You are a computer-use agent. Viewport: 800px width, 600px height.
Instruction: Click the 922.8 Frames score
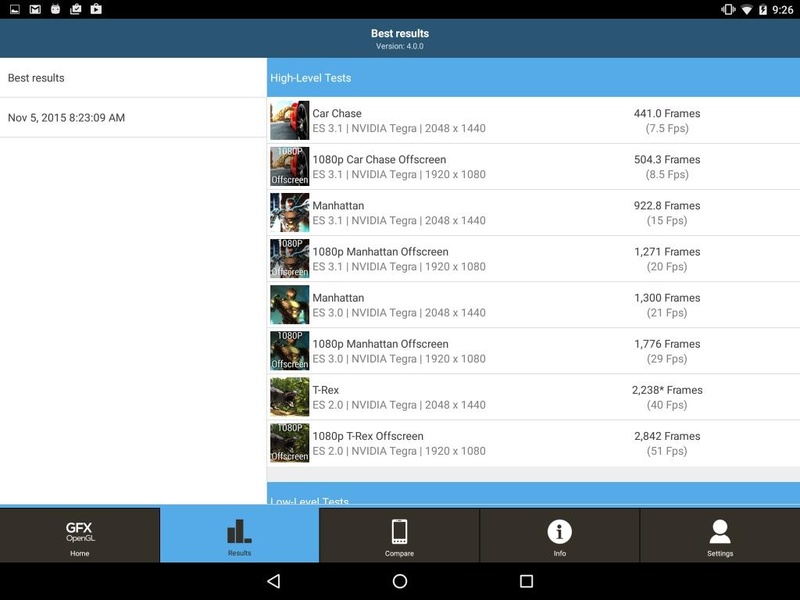point(667,206)
